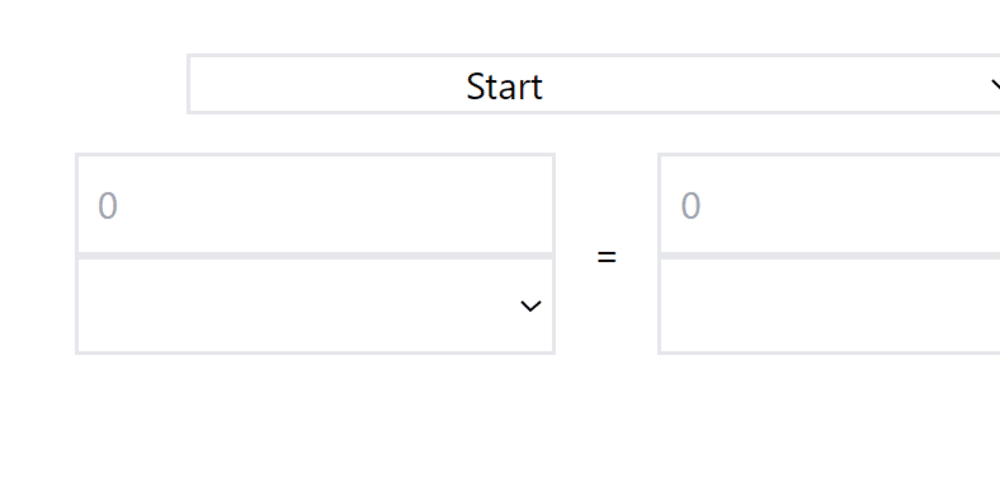Click the blank left part of the Start selector
This screenshot has width=1000, height=500.
point(300,85)
